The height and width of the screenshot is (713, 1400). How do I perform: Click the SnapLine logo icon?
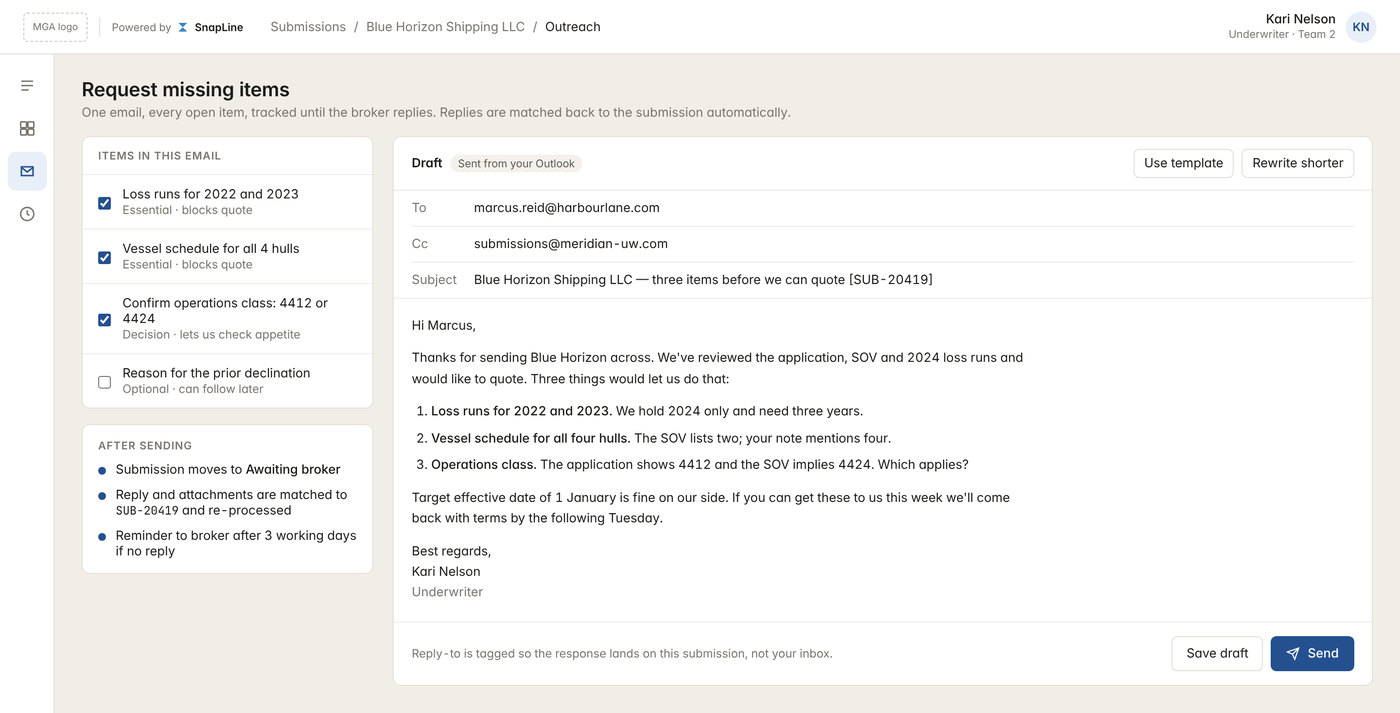[x=183, y=27]
